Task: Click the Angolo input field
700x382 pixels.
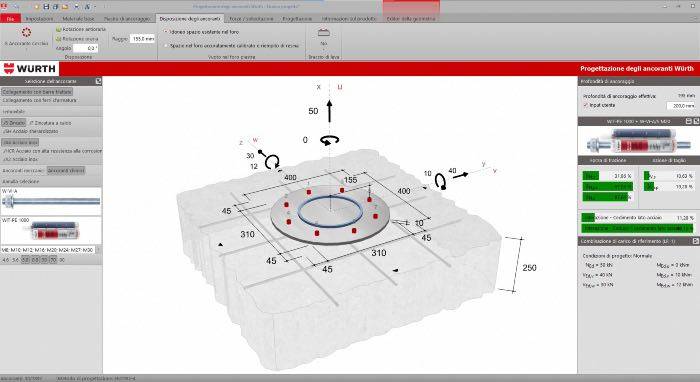Action: [85, 48]
